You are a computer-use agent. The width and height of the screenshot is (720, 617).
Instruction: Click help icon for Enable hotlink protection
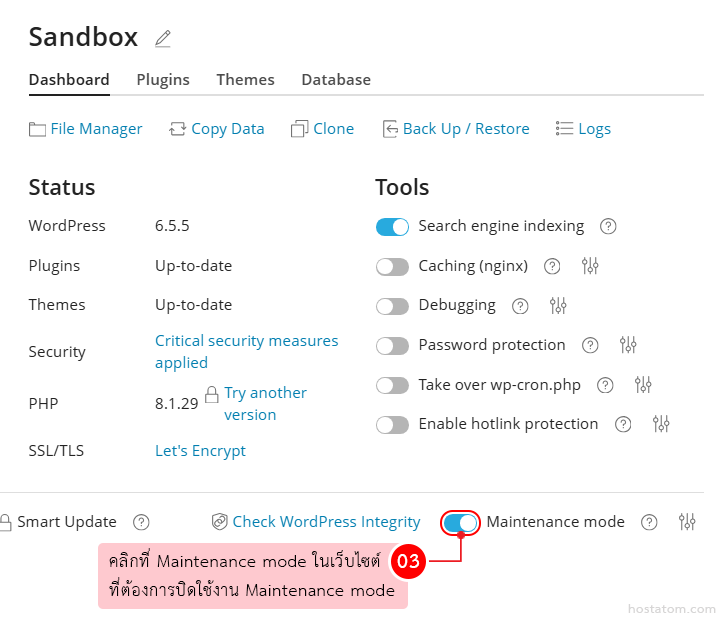click(623, 424)
